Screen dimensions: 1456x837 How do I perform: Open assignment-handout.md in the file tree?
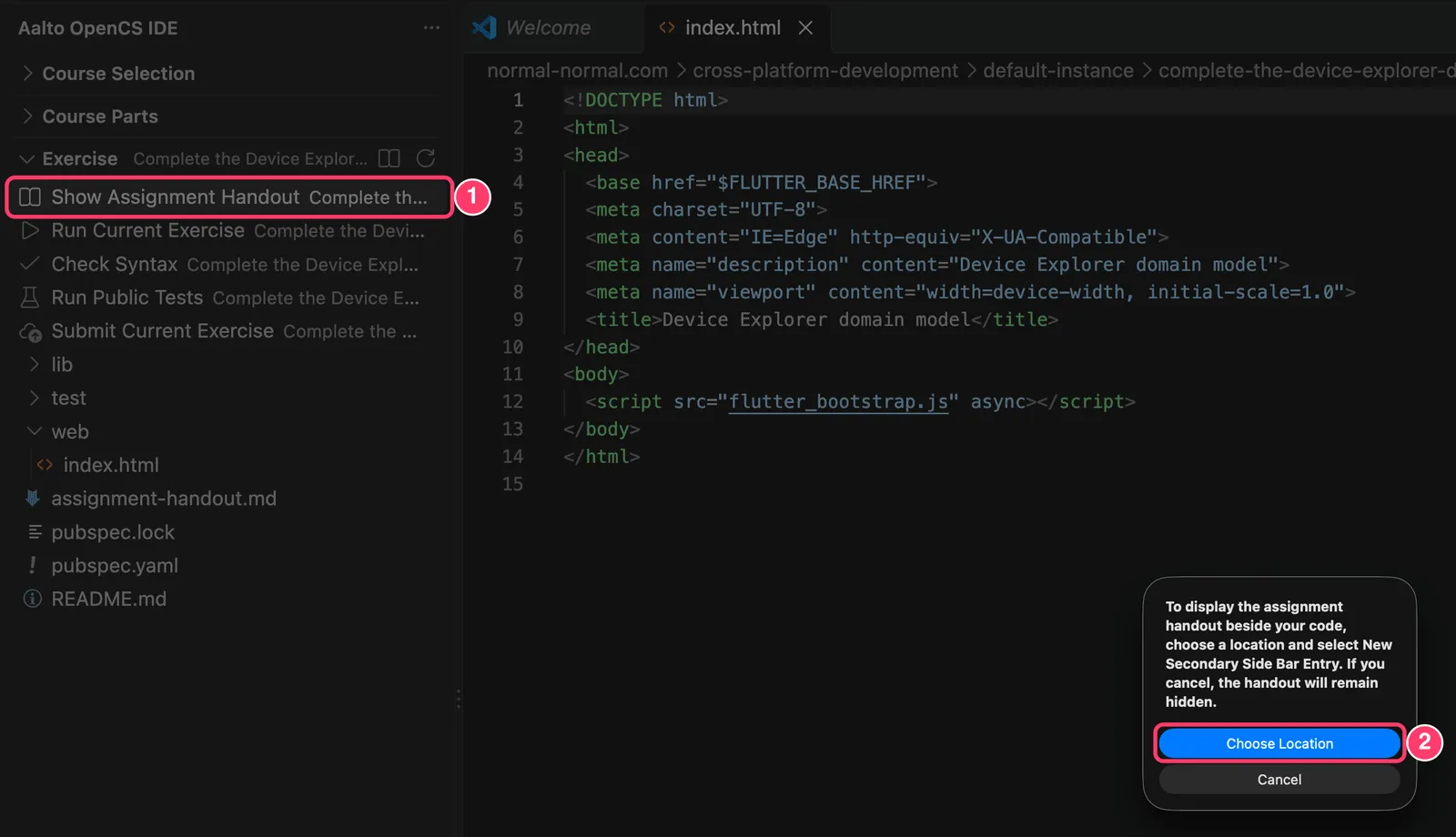(164, 499)
